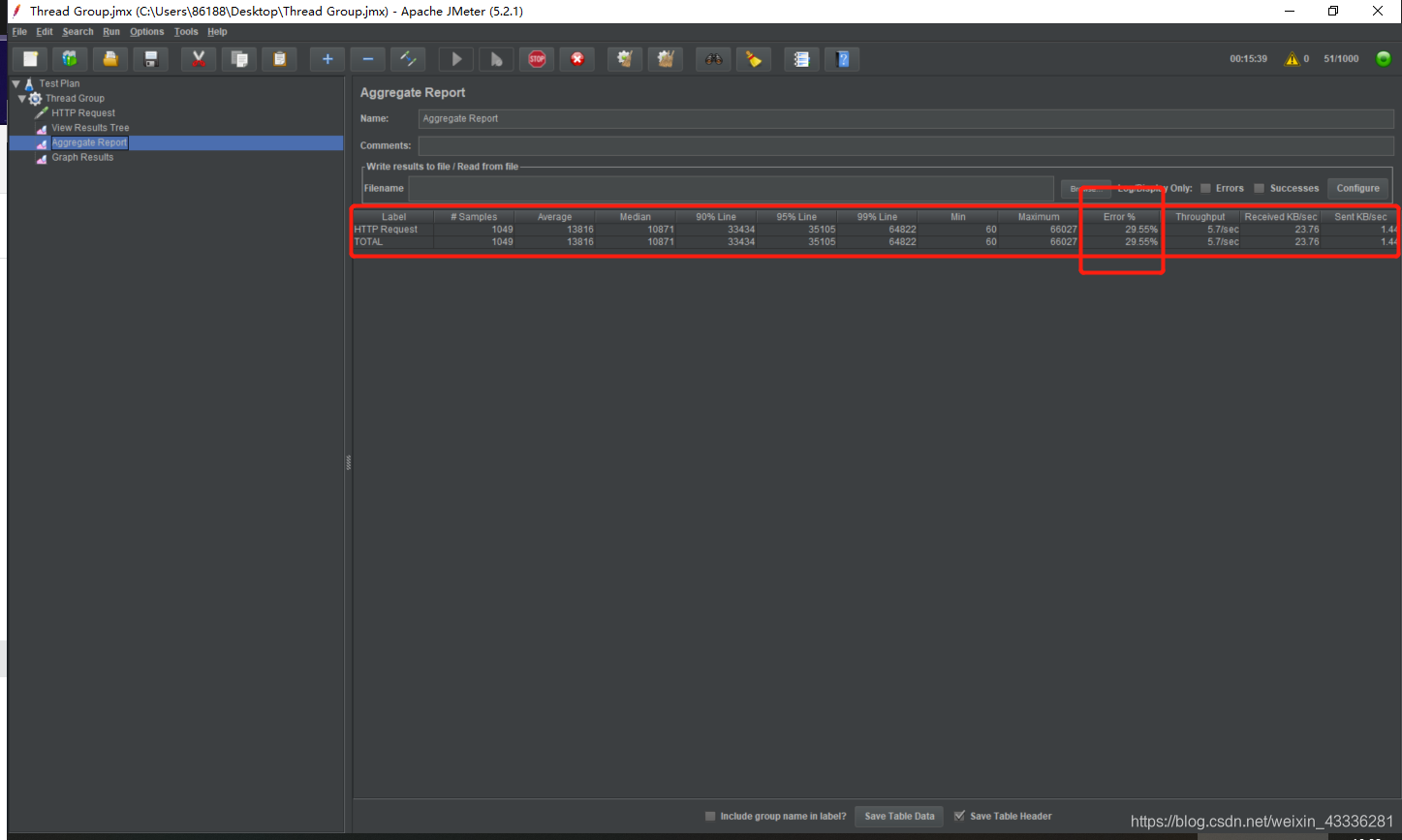Screen dimensions: 1402x840
Task: Click the green running status indicator
Action: click(x=1384, y=59)
